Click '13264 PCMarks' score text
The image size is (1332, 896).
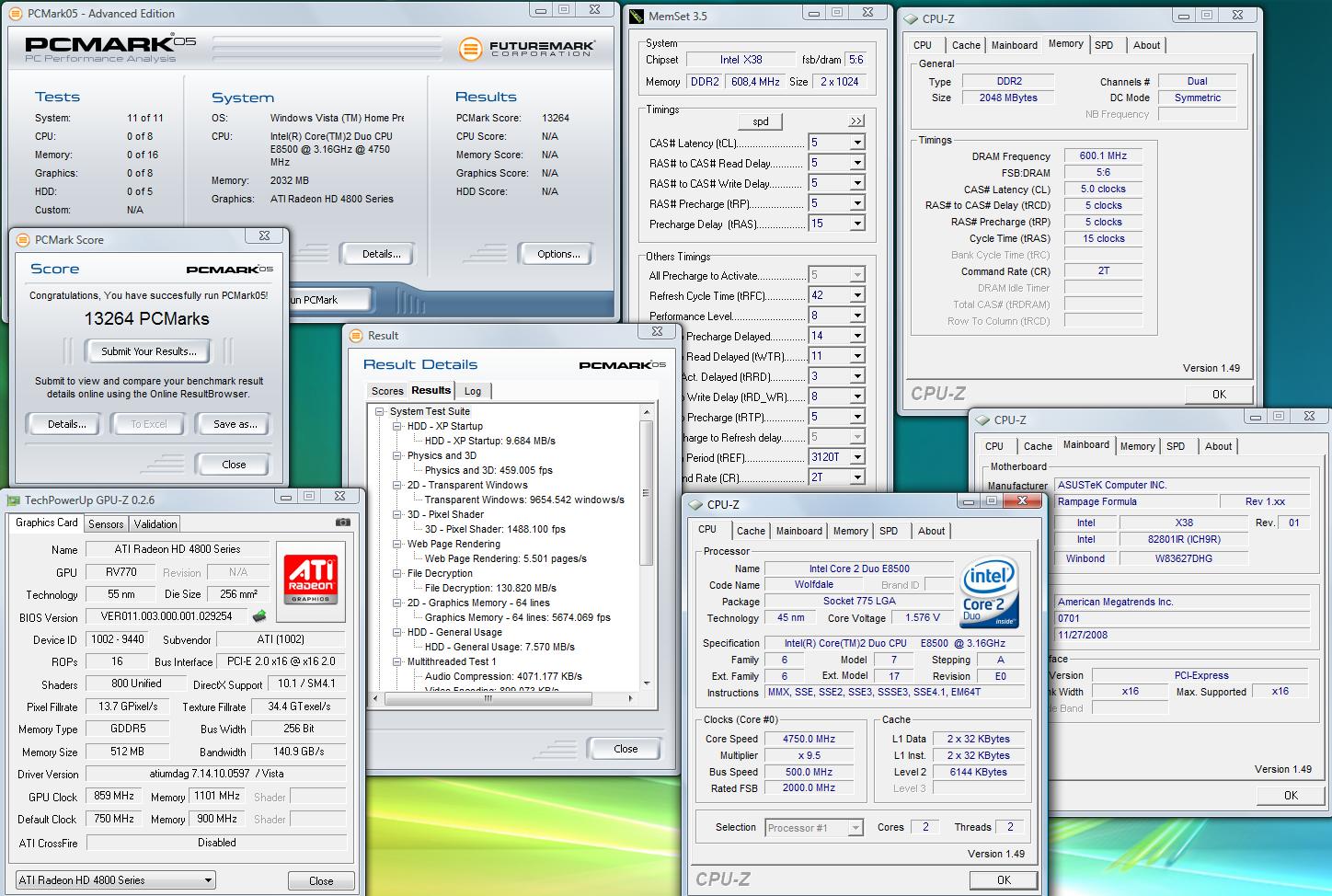146,319
